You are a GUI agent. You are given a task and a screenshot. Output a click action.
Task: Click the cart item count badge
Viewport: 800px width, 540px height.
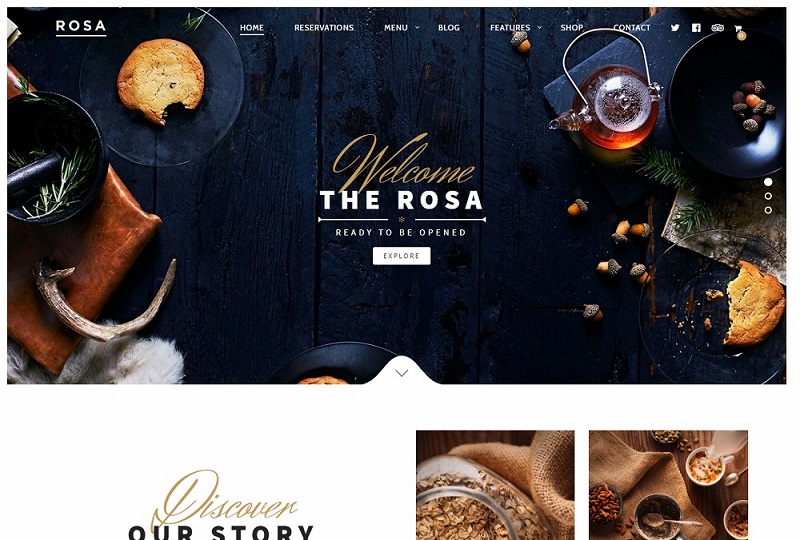click(741, 36)
